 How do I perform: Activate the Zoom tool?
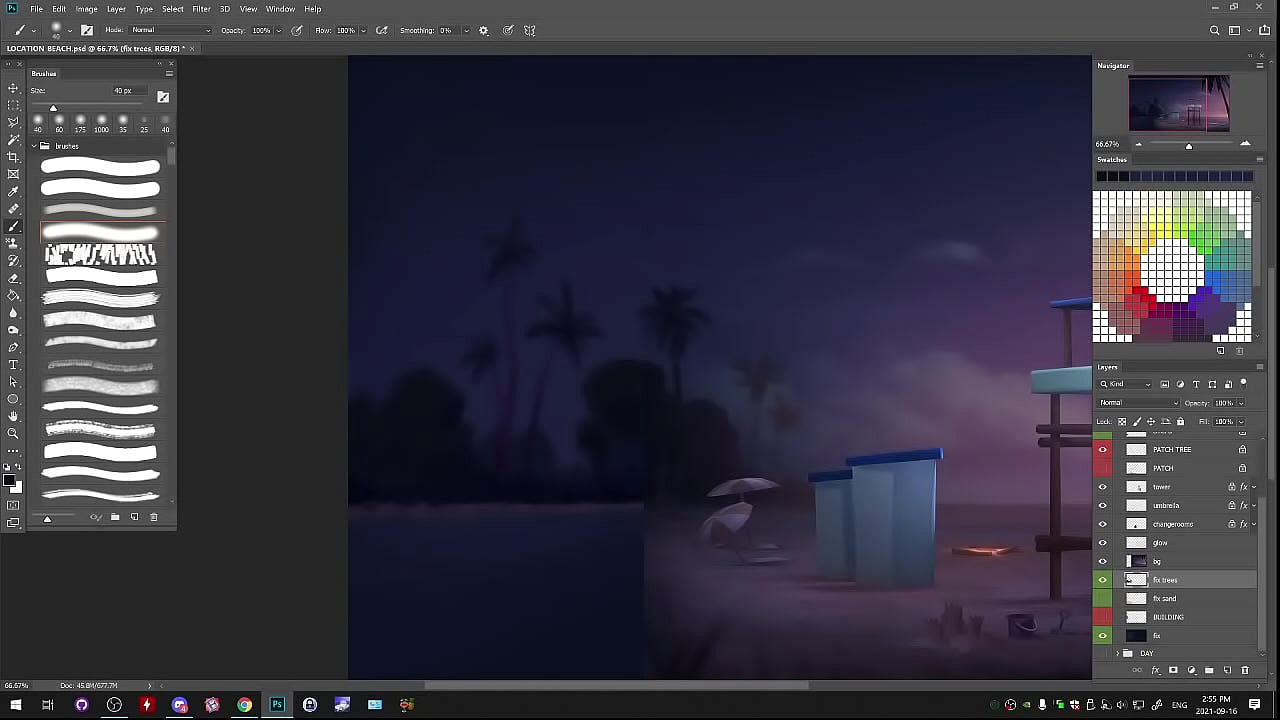click(x=13, y=433)
